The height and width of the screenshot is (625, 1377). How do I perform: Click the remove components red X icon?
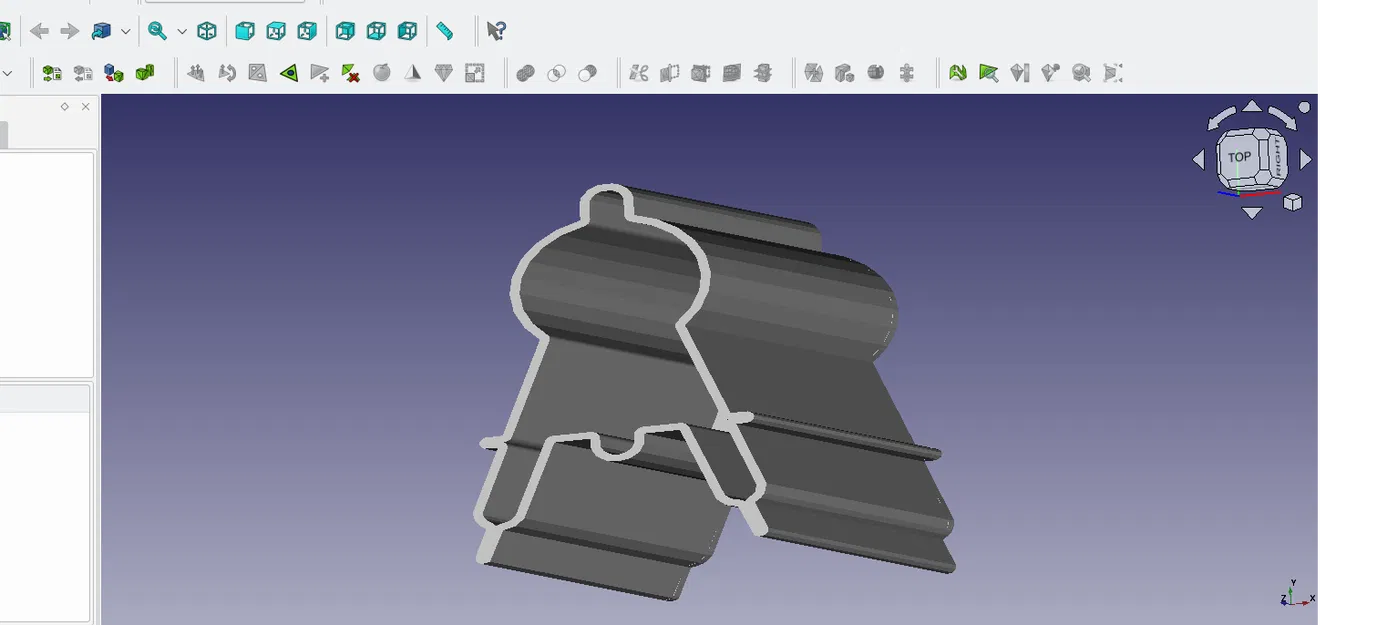click(x=351, y=73)
